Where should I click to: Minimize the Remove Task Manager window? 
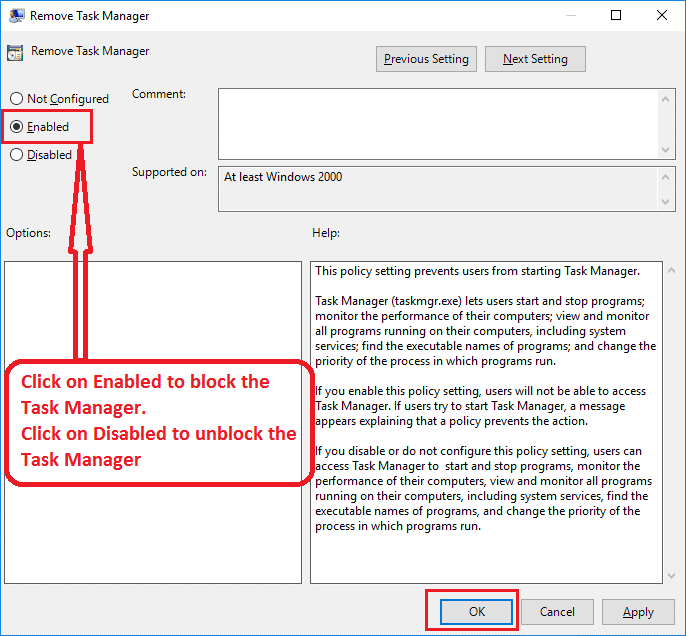570,15
